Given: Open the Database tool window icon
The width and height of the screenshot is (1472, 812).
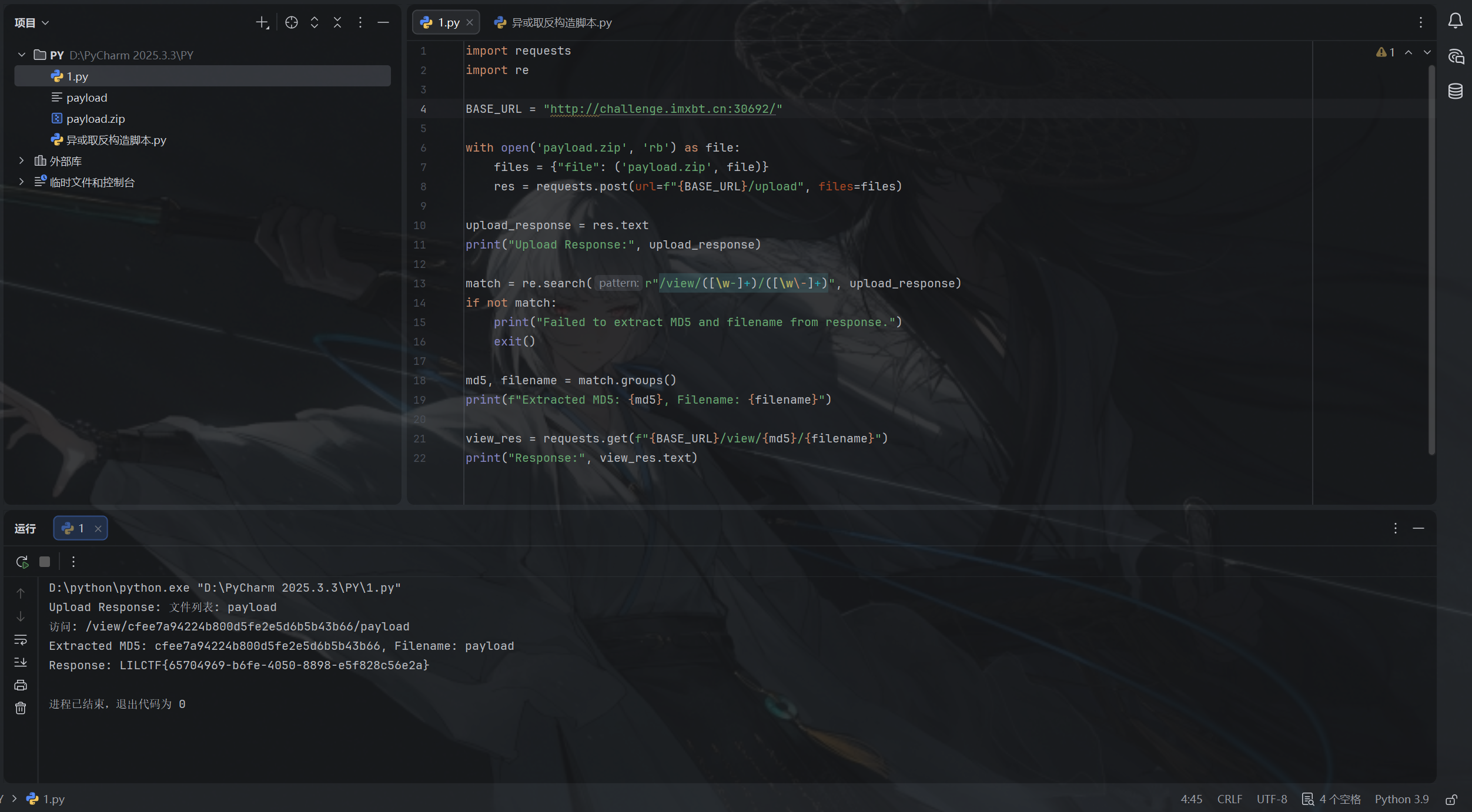Looking at the screenshot, I should click(x=1455, y=91).
